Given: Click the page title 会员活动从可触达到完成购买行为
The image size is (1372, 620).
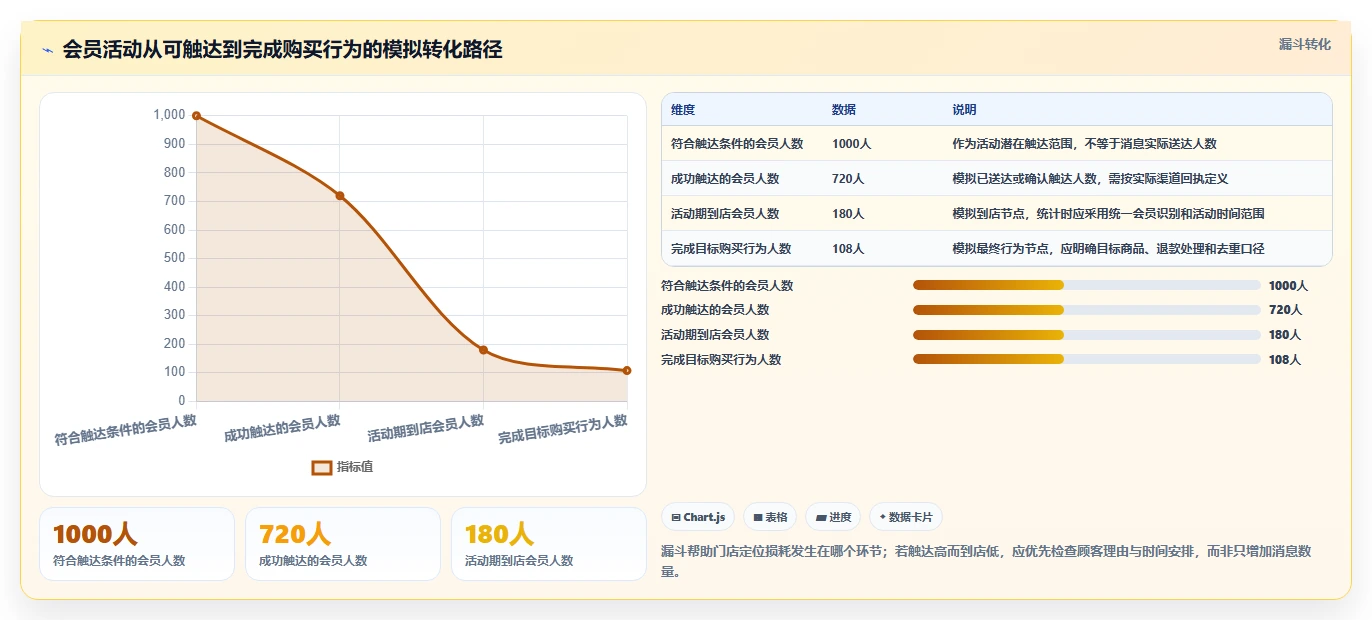Looking at the screenshot, I should click(x=283, y=50).
